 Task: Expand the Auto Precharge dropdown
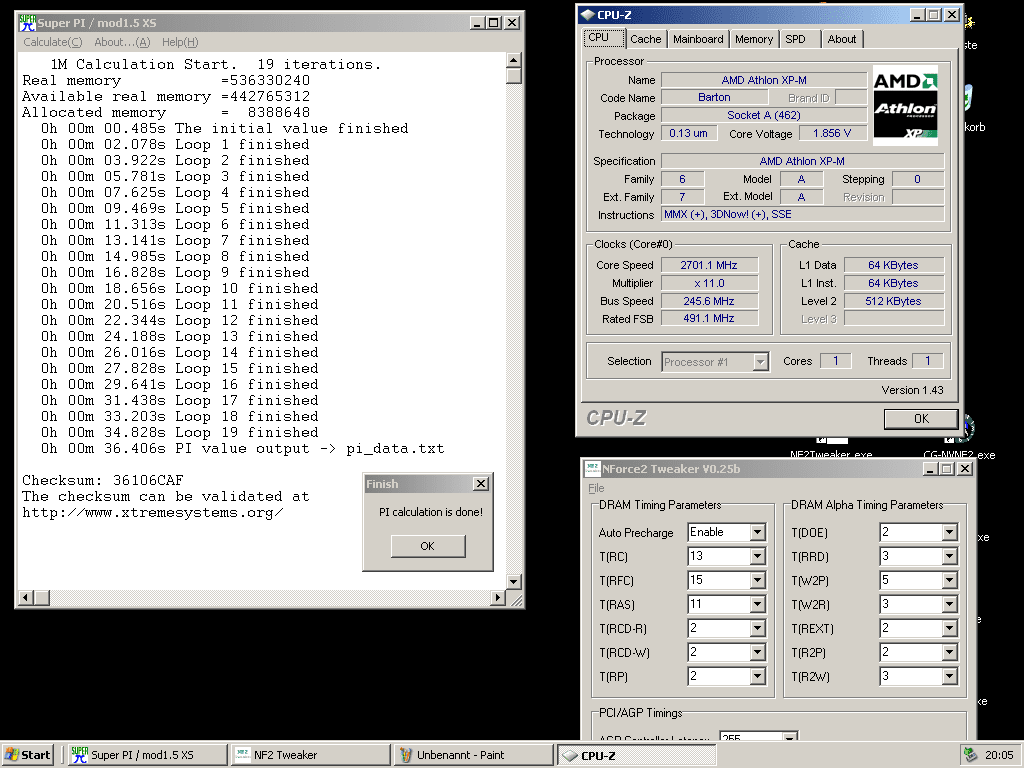(758, 532)
